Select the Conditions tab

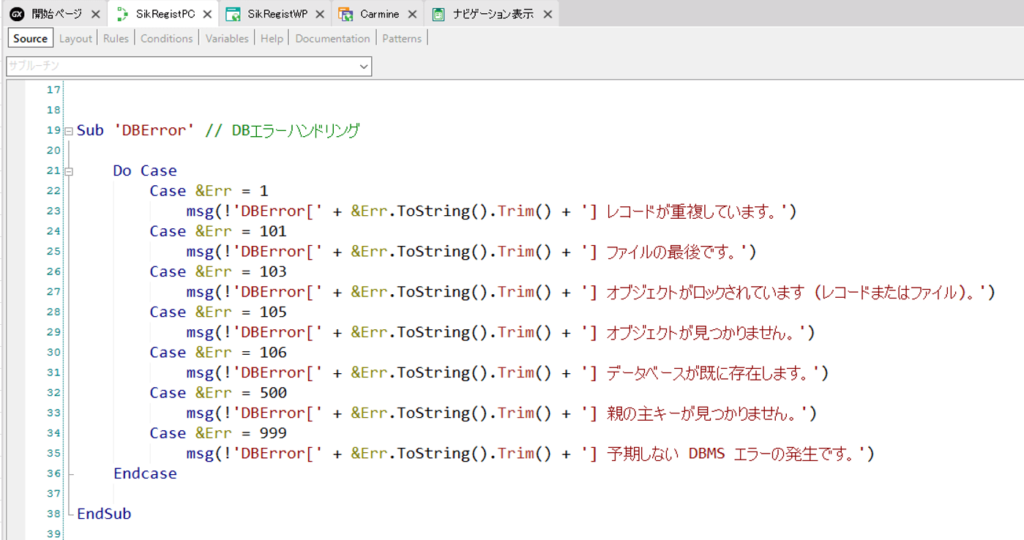tap(166, 38)
